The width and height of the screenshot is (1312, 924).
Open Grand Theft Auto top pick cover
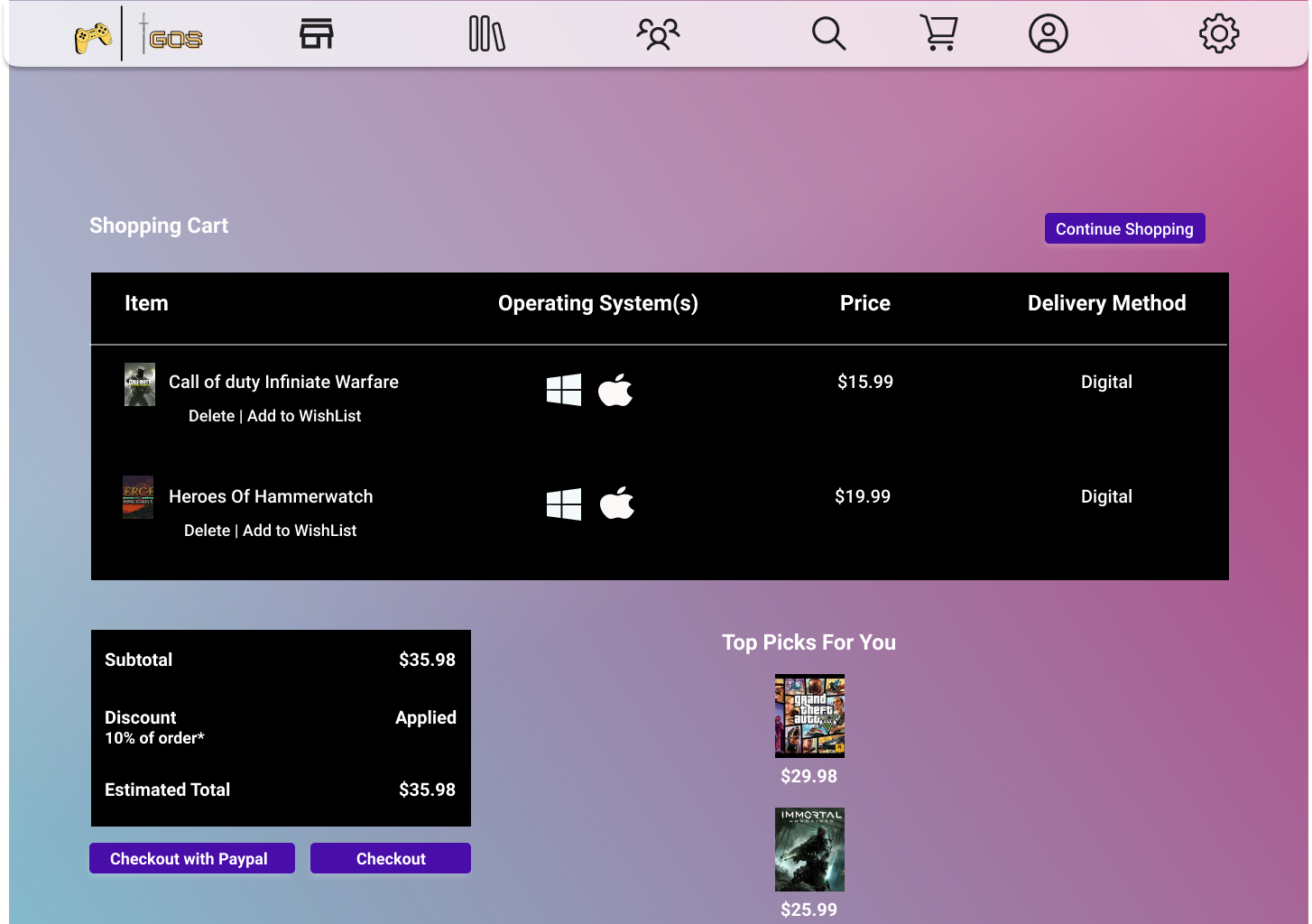coord(809,716)
